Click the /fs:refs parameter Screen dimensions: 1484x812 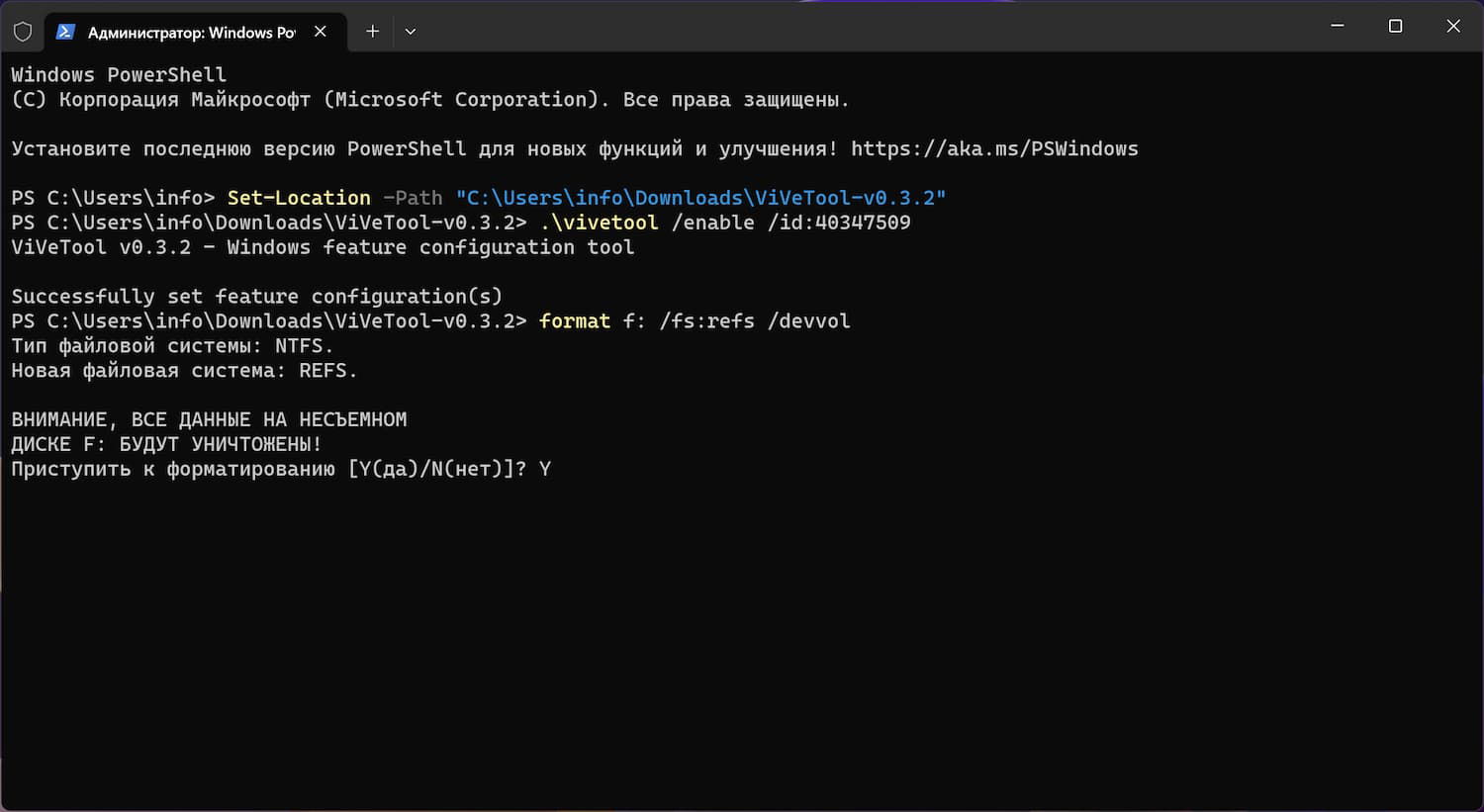coord(706,321)
